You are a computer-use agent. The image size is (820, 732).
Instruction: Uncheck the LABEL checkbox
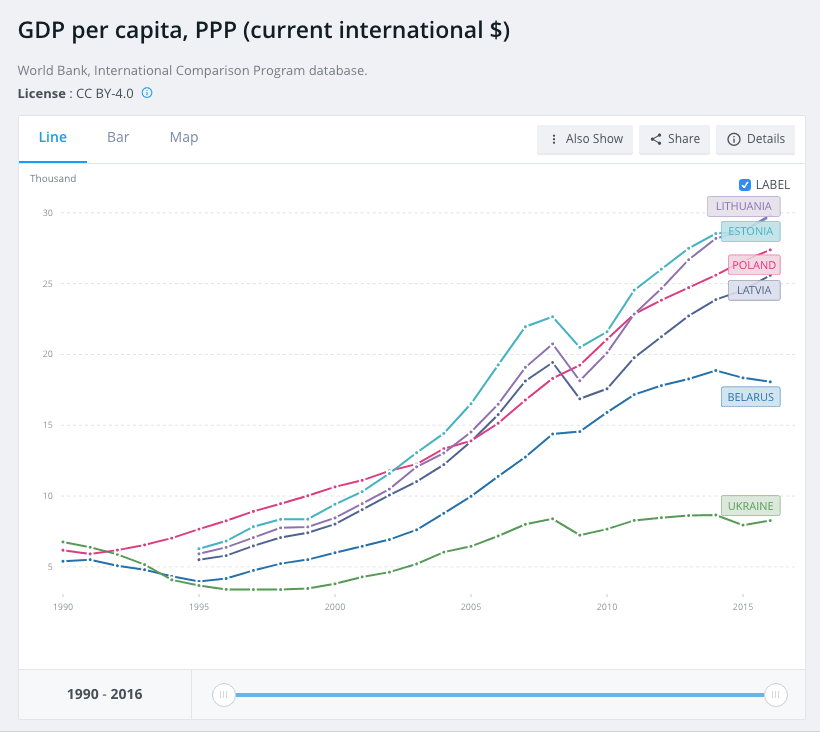[x=745, y=185]
